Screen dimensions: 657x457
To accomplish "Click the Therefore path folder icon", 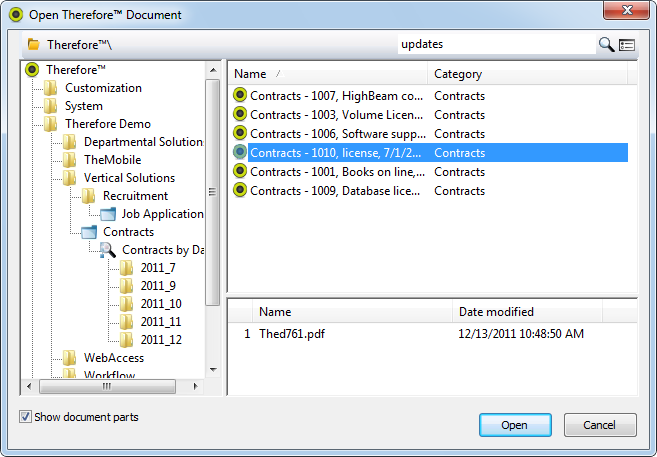I will pos(34,45).
